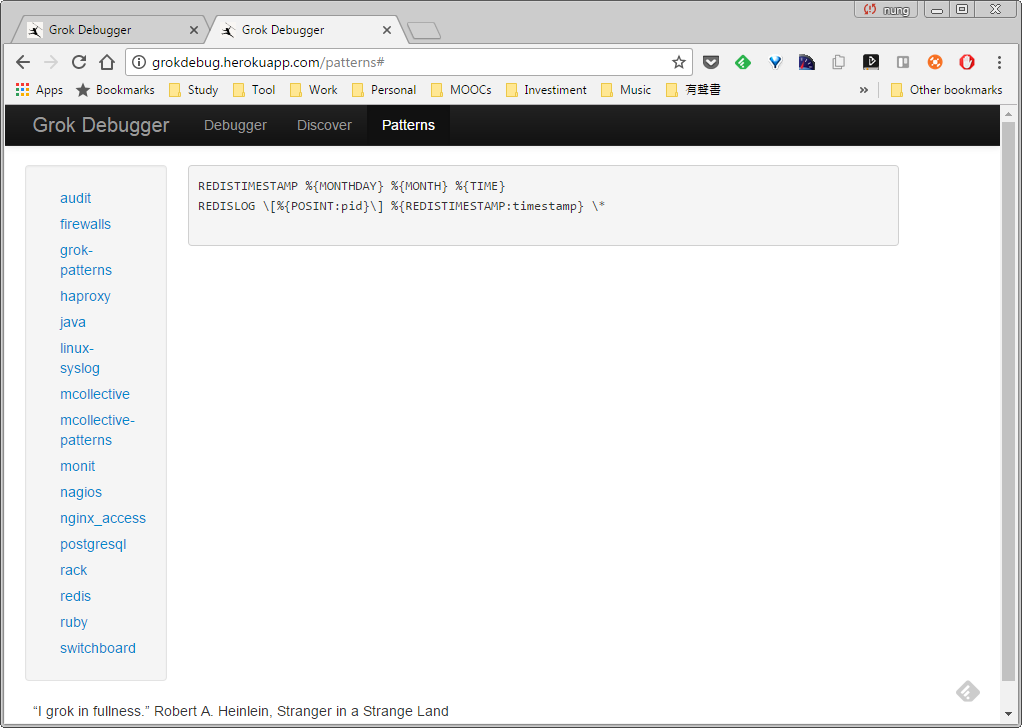Viewport: 1022px width, 728px height.
Task: Click the scrollbar up arrow
Action: coord(1008,114)
